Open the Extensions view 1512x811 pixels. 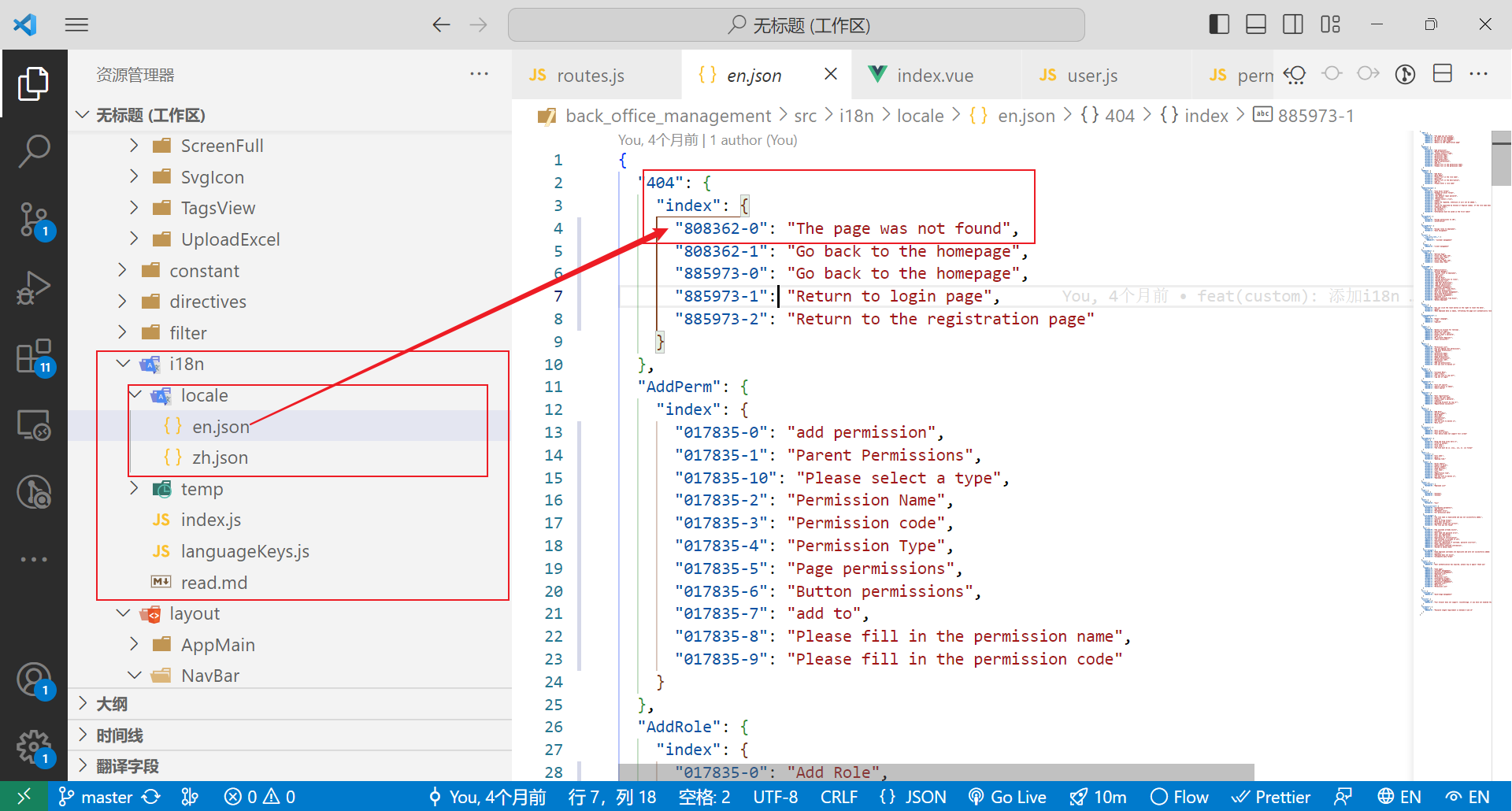[x=34, y=357]
